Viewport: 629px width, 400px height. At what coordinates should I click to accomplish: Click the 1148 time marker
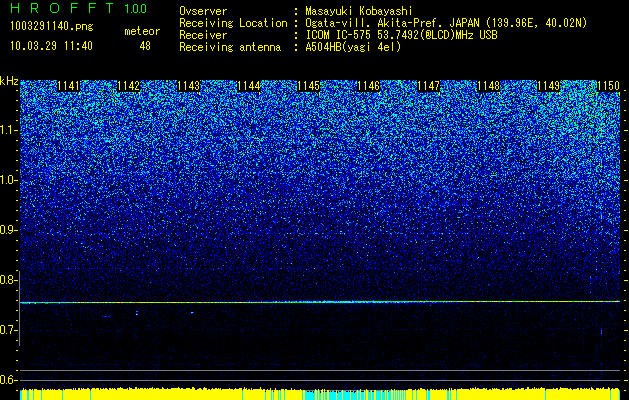click(x=489, y=86)
